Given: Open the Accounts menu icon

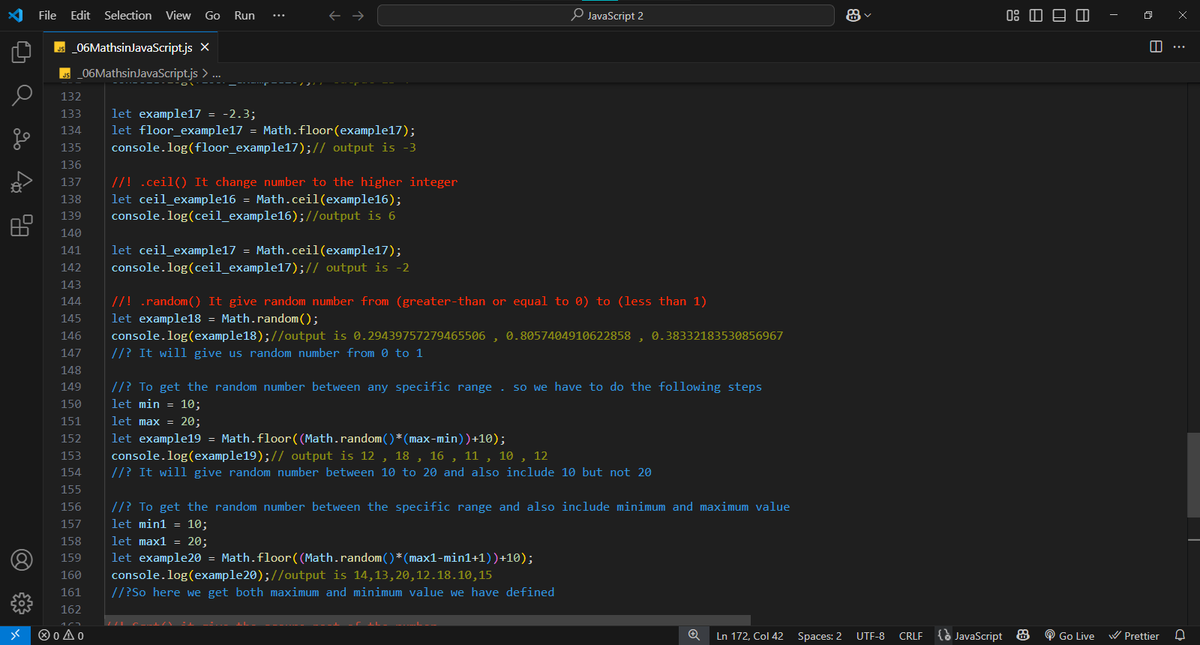Looking at the screenshot, I should point(22,560).
